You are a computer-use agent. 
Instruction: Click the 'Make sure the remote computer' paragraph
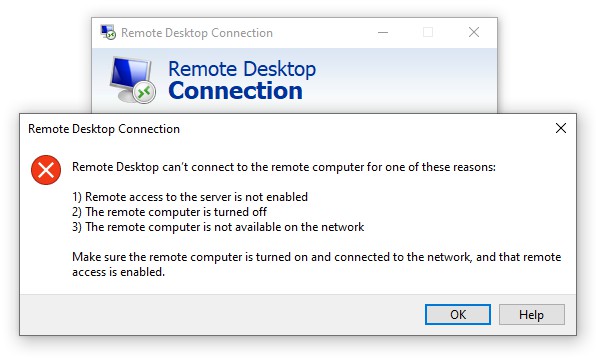(316, 264)
